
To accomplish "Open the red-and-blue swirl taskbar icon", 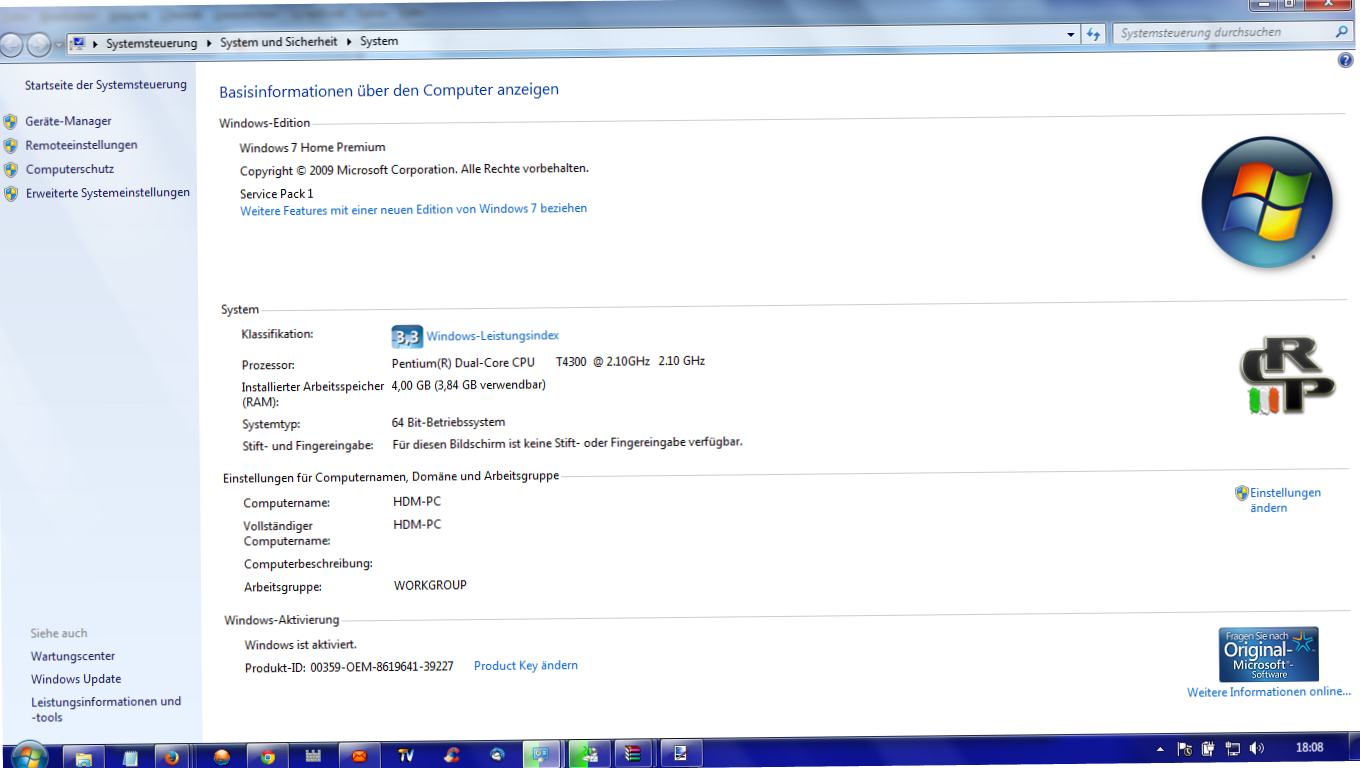I will (x=452, y=756).
